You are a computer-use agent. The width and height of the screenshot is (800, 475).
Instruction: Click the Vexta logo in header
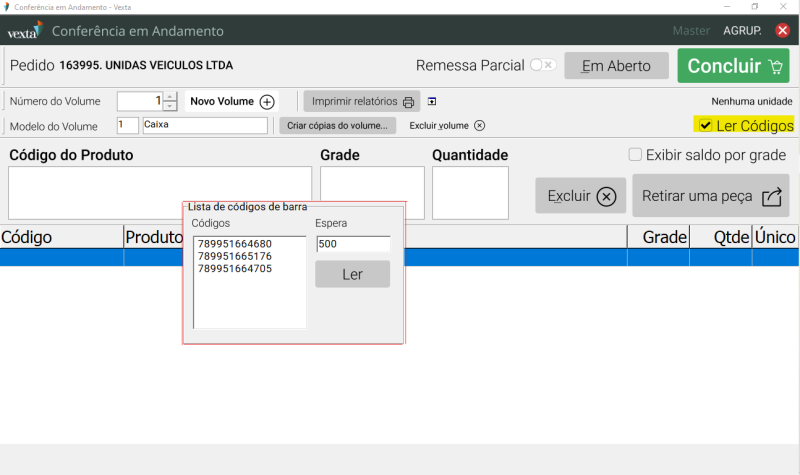click(x=23, y=31)
